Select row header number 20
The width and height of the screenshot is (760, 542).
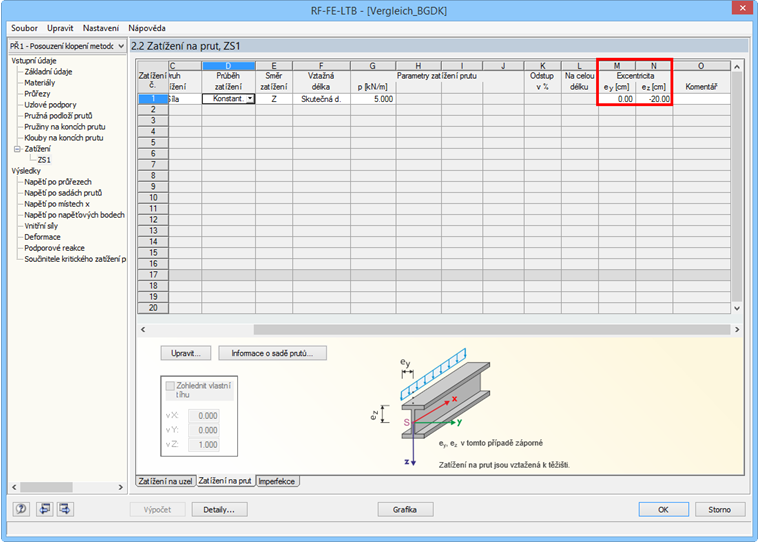(x=153, y=308)
